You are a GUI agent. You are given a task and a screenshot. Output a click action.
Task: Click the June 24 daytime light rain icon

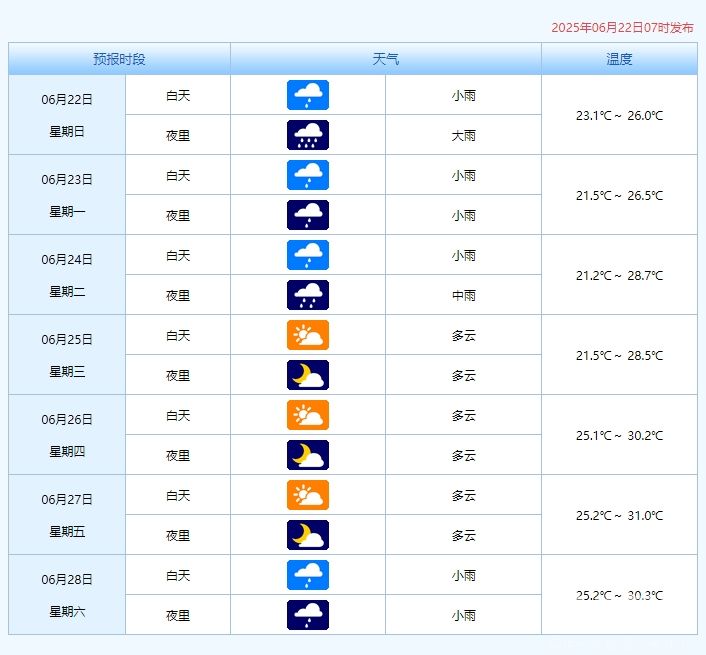pos(308,255)
